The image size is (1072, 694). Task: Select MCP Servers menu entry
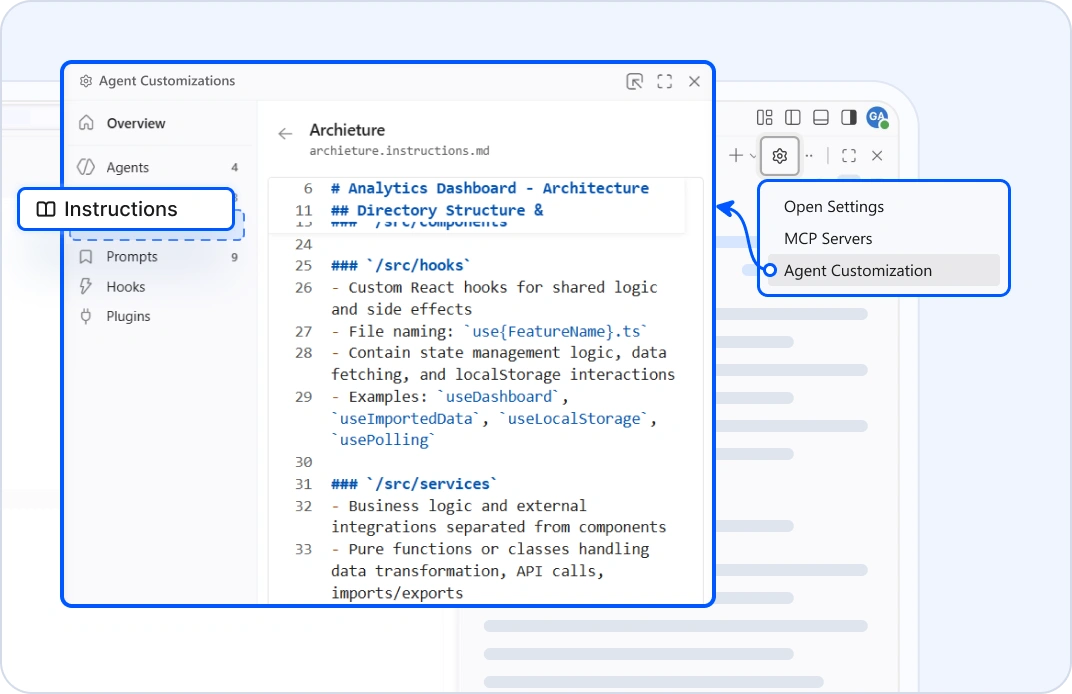(828, 239)
